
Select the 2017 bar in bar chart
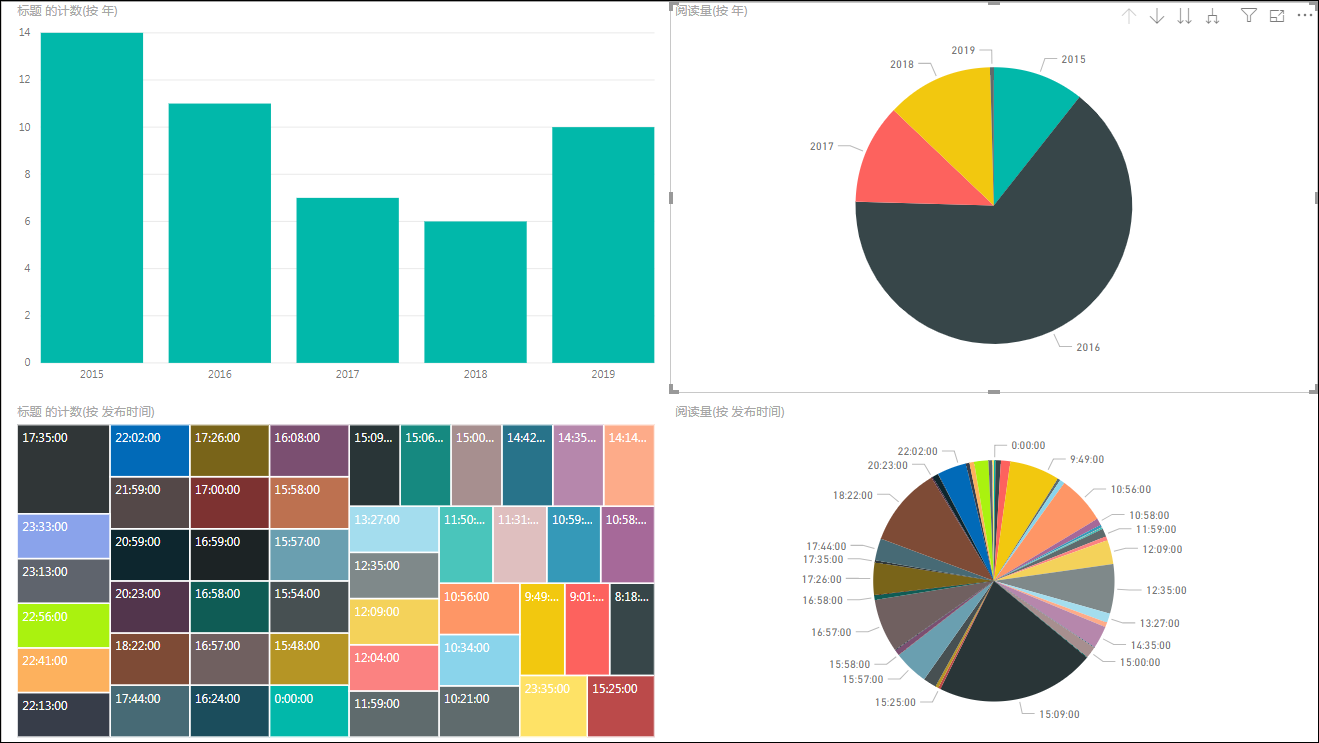click(x=348, y=280)
